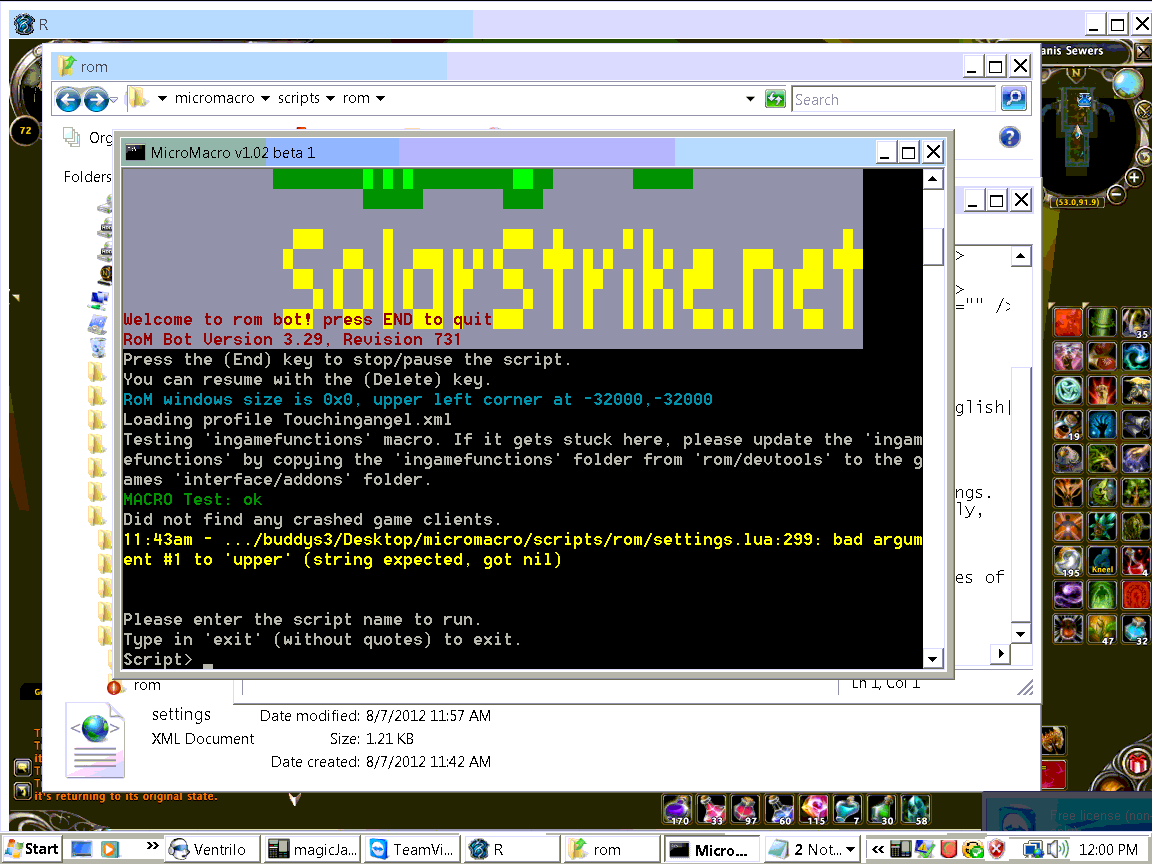Open the Start menu
This screenshot has width=1152, height=864.
point(32,849)
